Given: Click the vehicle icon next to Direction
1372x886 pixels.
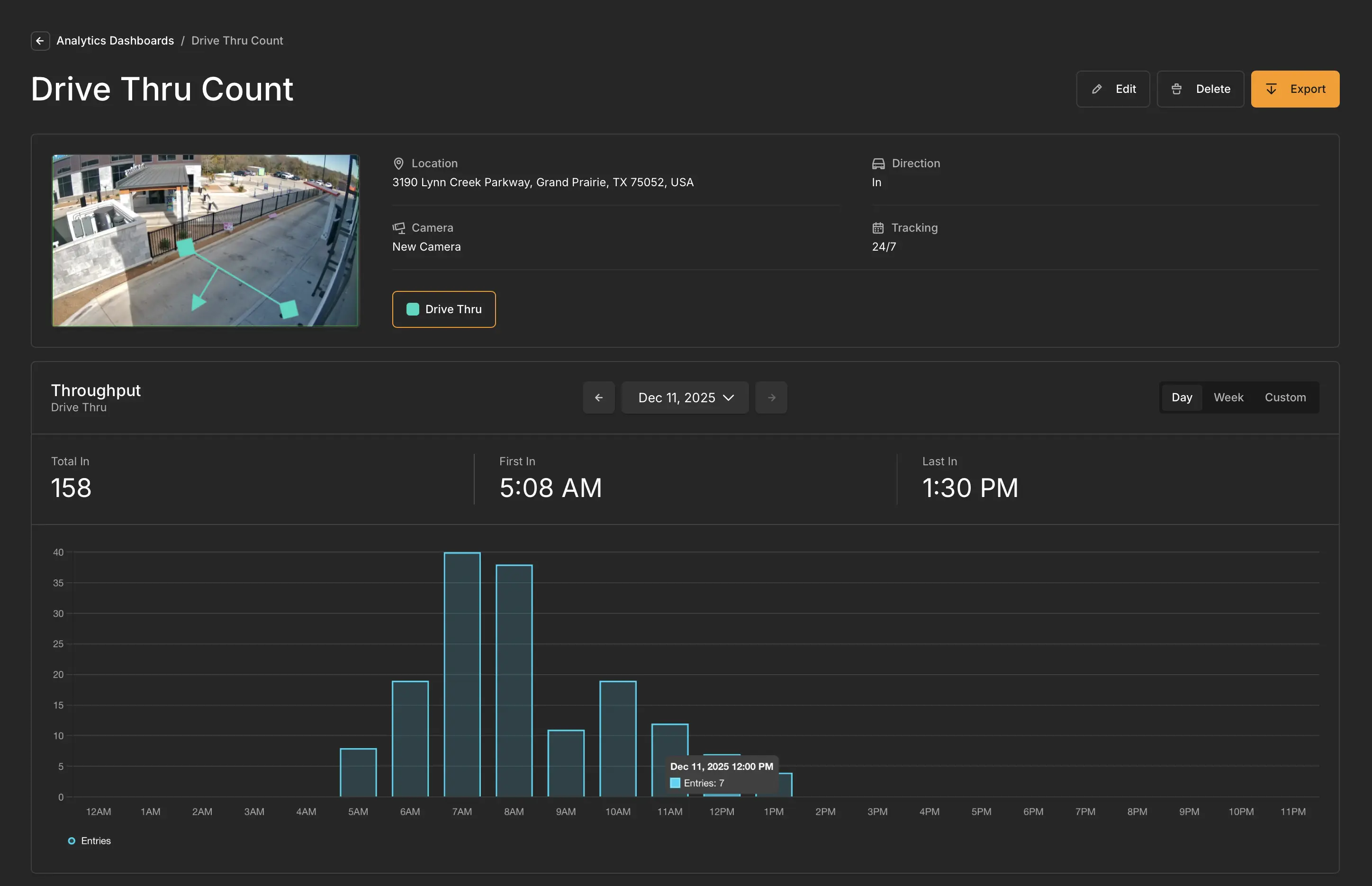Looking at the screenshot, I should tap(878, 163).
